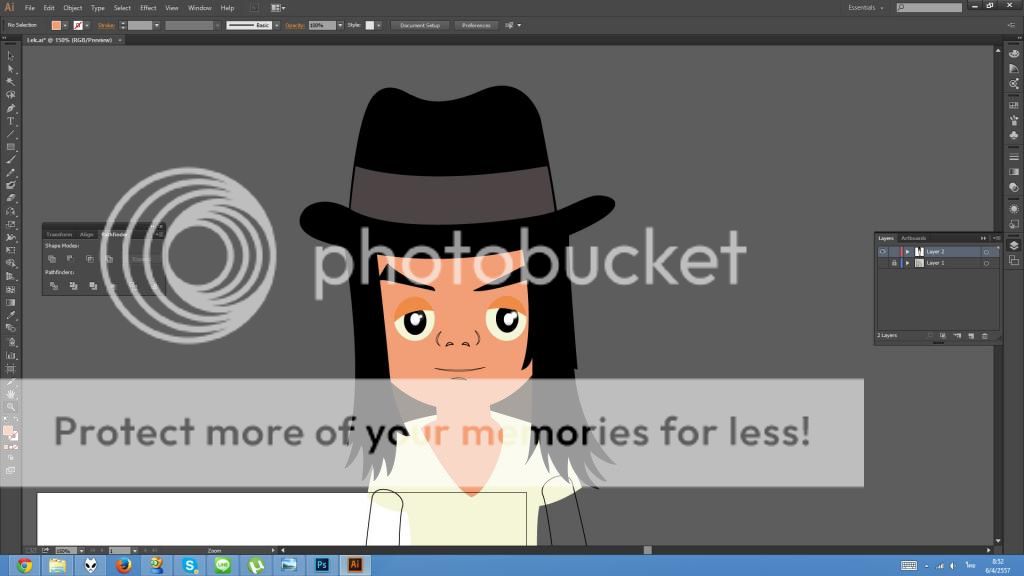Click the target circle of Layer 2
Screen dimensions: 1024x576
(986, 251)
